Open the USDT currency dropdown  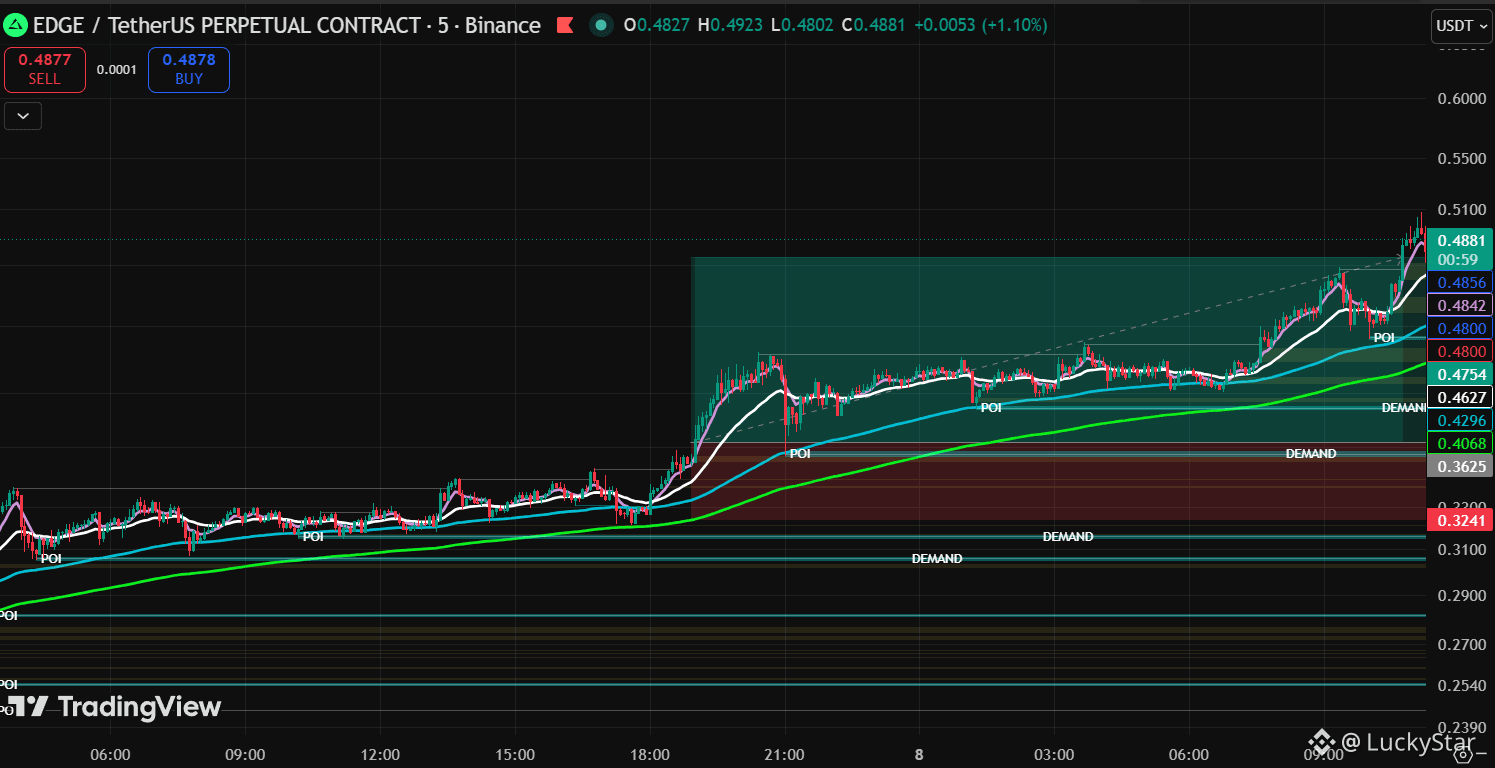click(x=1461, y=25)
